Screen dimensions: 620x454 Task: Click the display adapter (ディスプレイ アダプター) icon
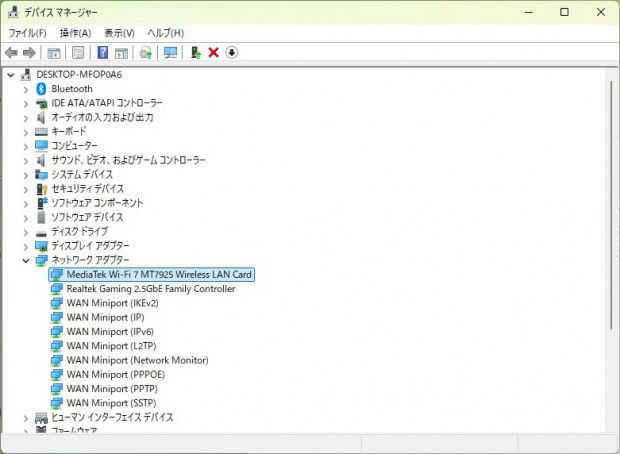click(41, 246)
